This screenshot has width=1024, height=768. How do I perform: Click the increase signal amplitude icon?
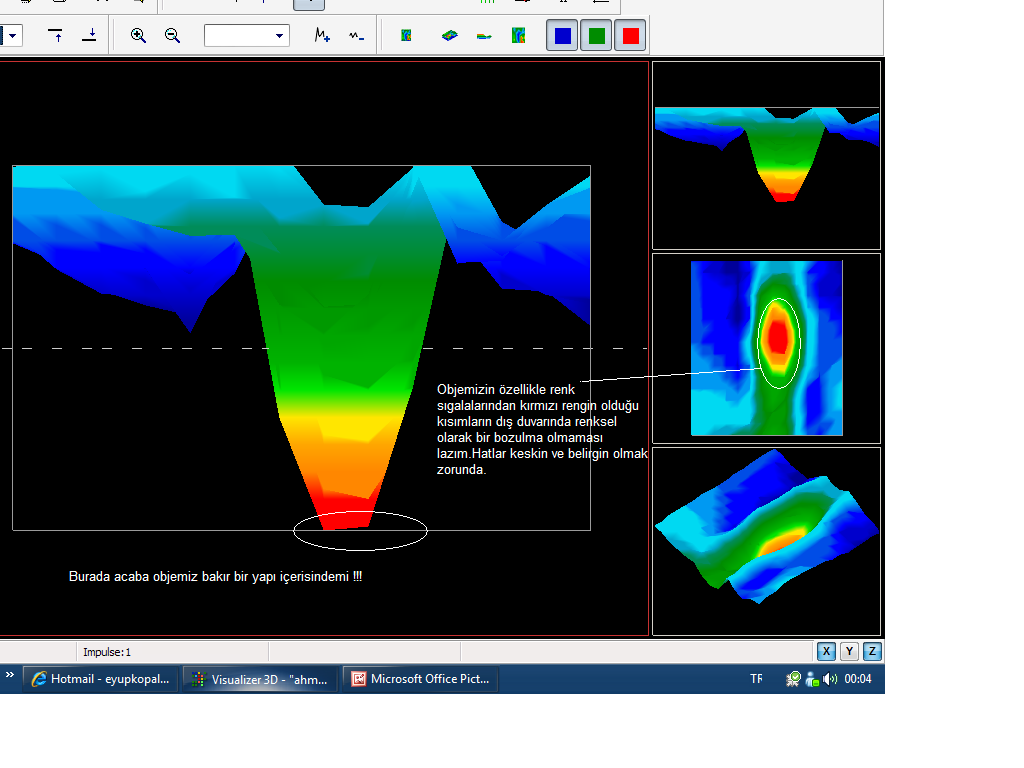322,35
